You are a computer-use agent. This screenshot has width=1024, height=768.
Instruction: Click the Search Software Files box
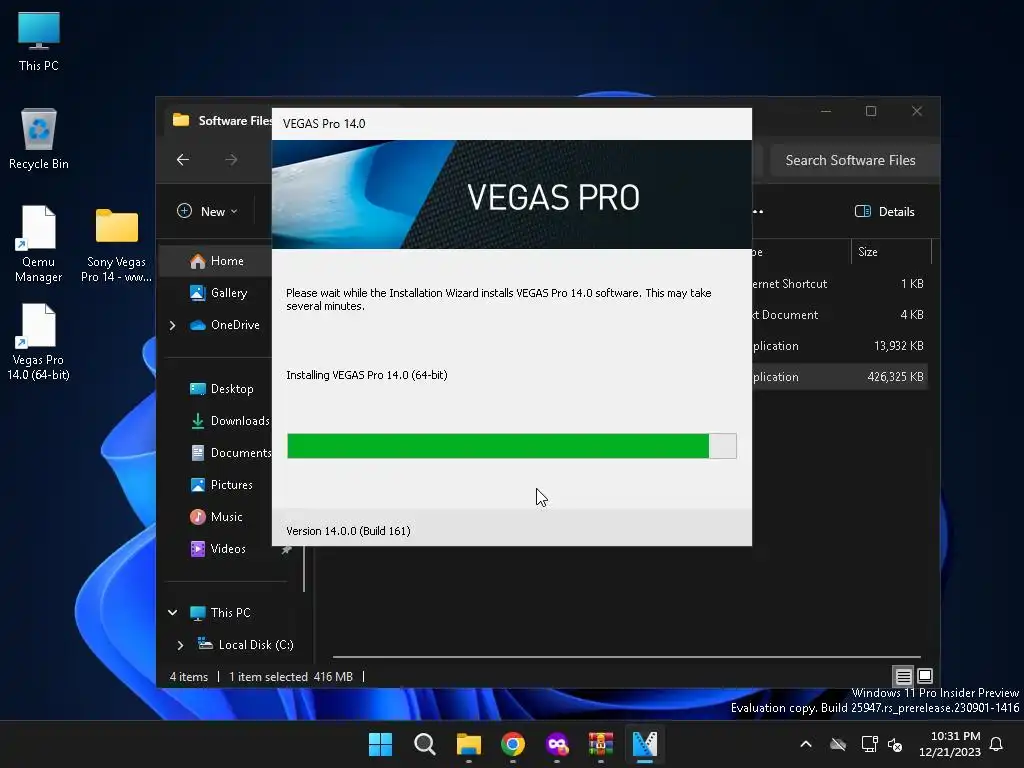[x=853, y=160]
